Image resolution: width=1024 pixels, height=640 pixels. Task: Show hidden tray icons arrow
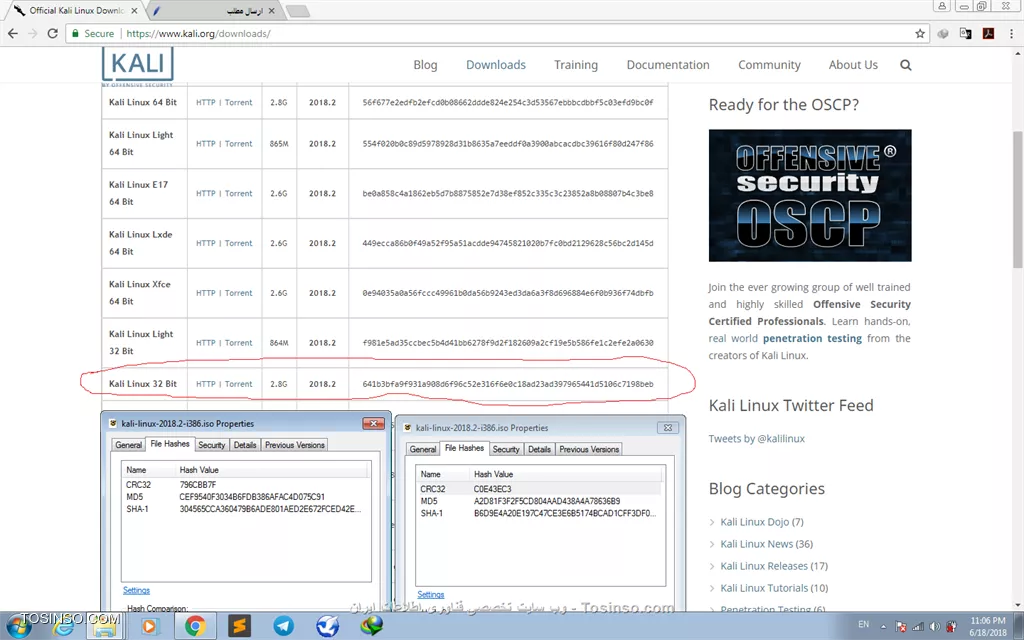click(884, 626)
